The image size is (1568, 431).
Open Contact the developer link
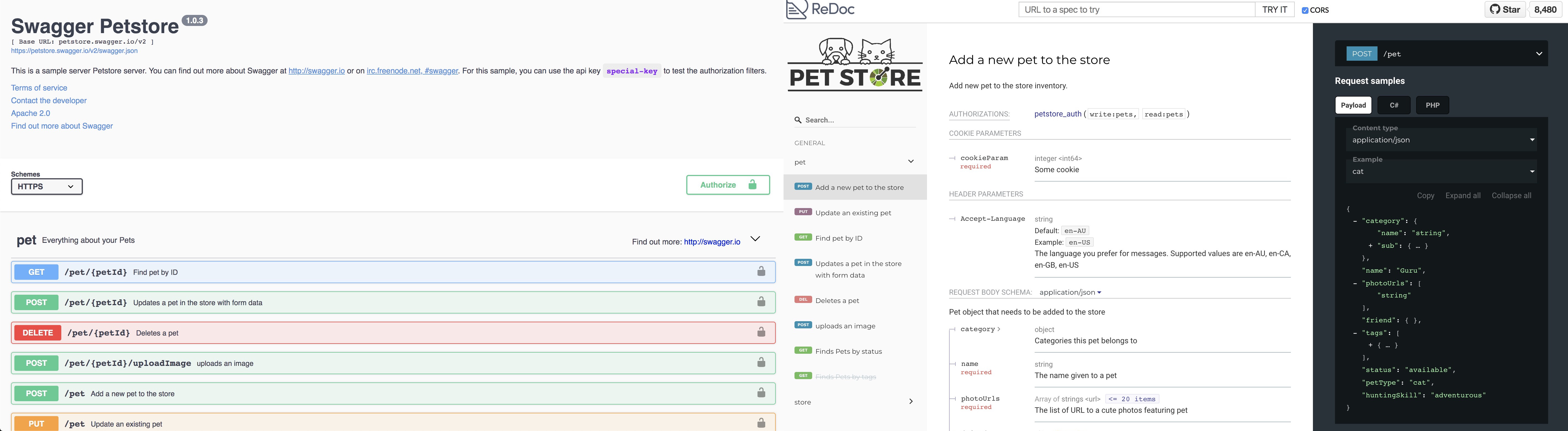click(49, 100)
